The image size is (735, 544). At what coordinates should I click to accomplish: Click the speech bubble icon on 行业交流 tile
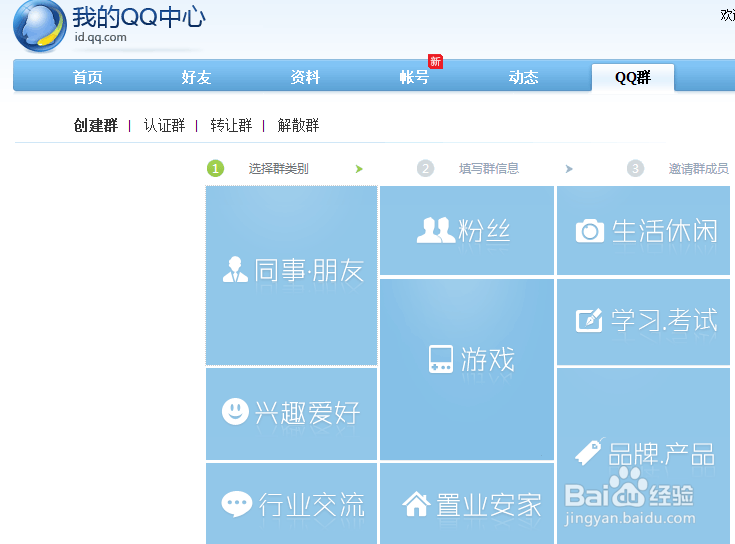tap(237, 504)
